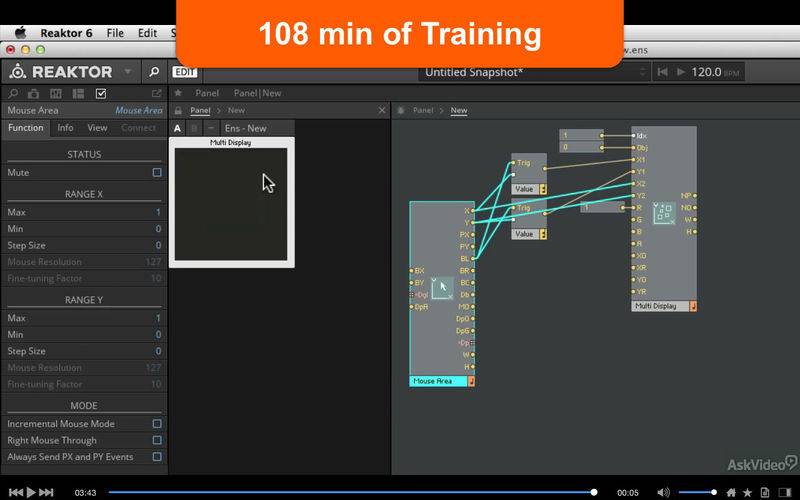Toggle the Mute checkbox
The width and height of the screenshot is (800, 500).
(x=157, y=172)
